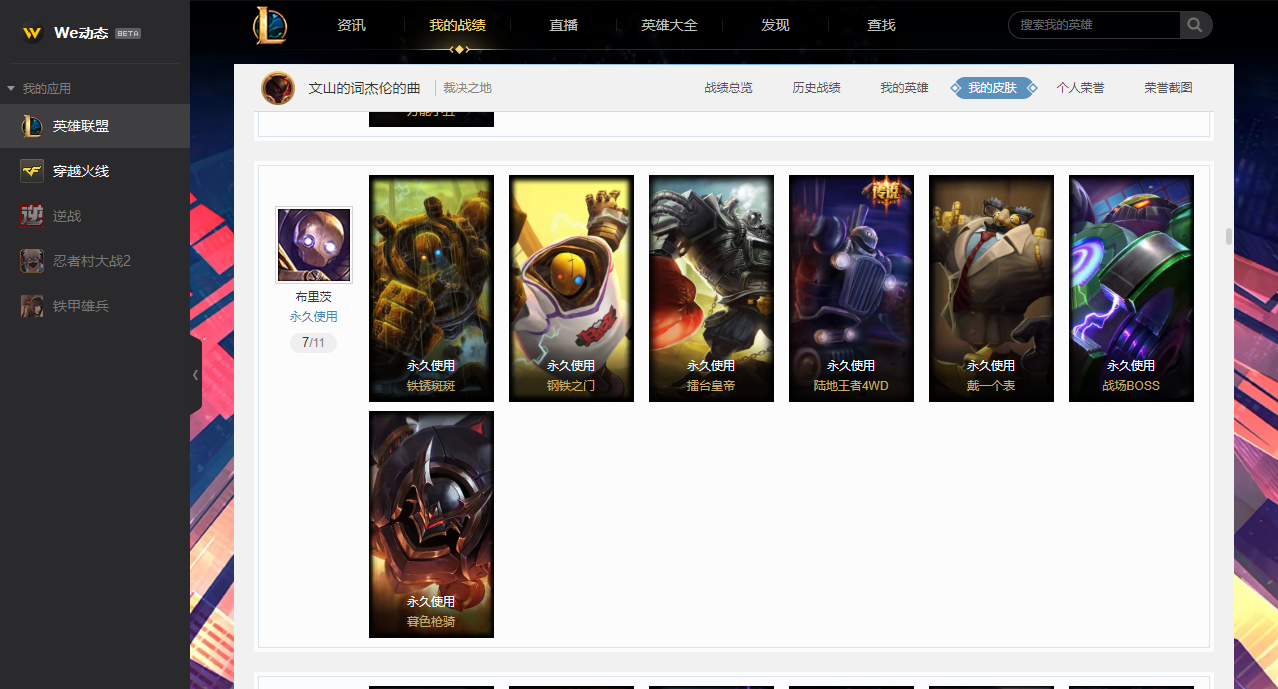Viewport: 1278px width, 689px height.
Task: Open the 英雄大全 menu
Action: [669, 25]
